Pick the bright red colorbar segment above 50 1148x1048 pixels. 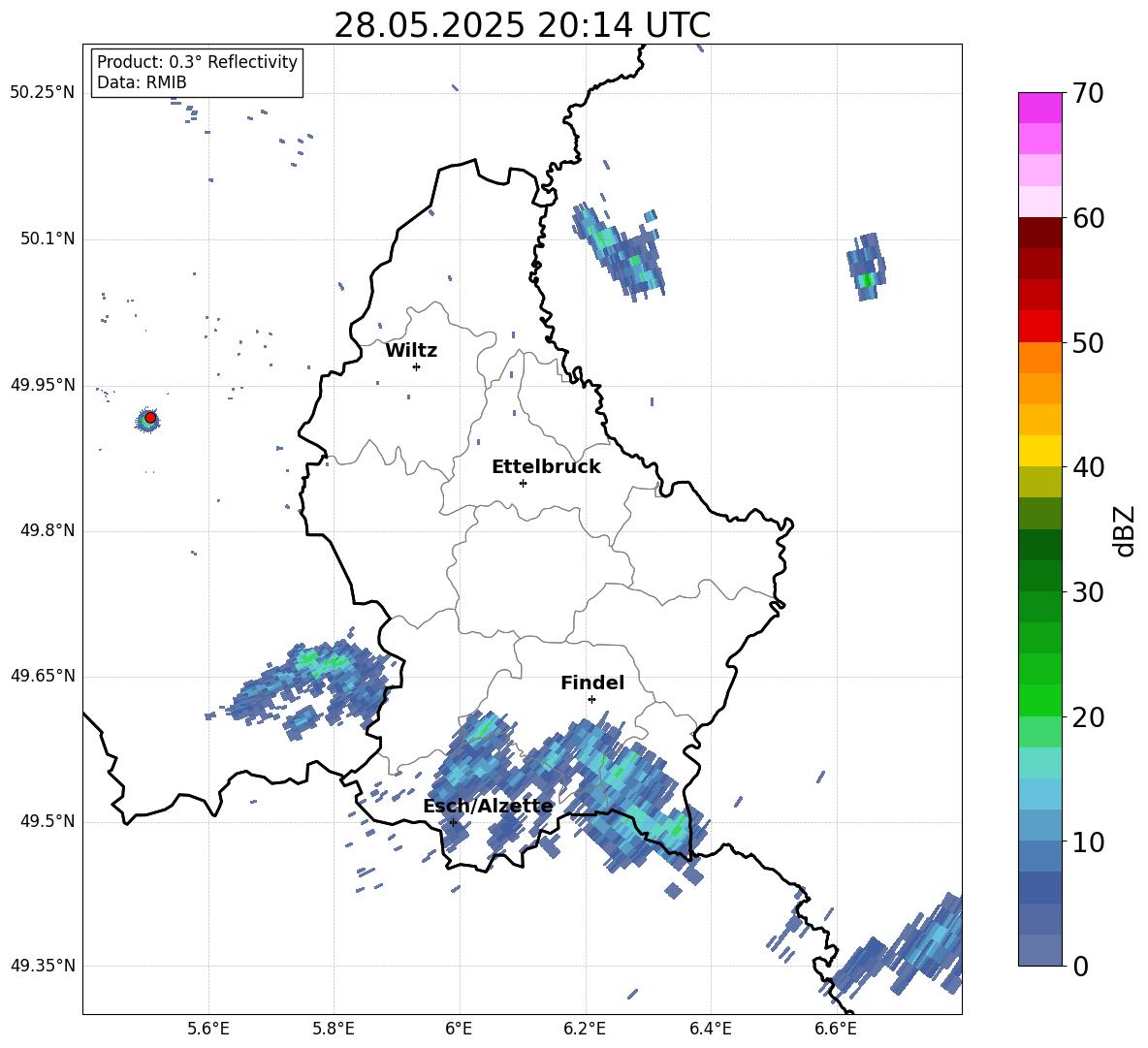(1039, 326)
